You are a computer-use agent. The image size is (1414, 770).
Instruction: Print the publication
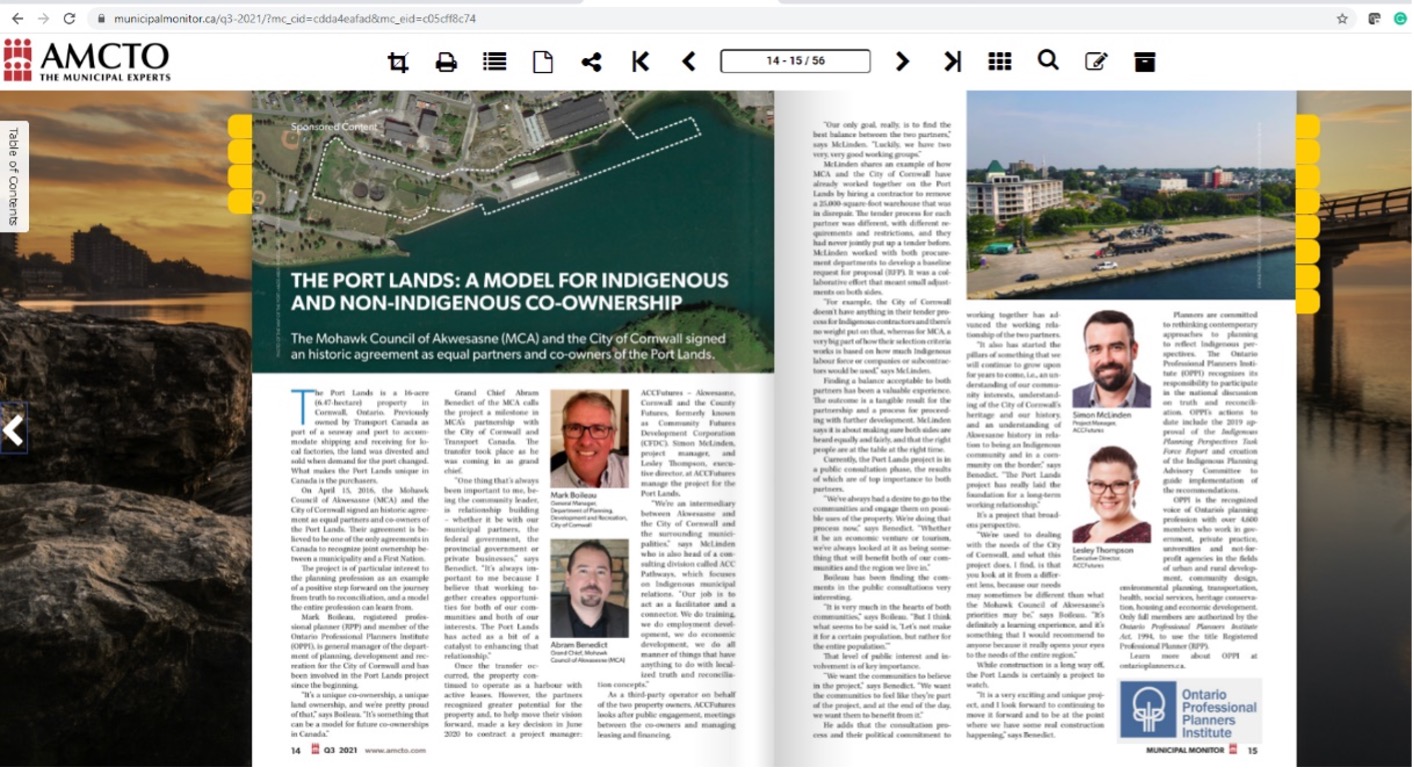click(x=446, y=62)
